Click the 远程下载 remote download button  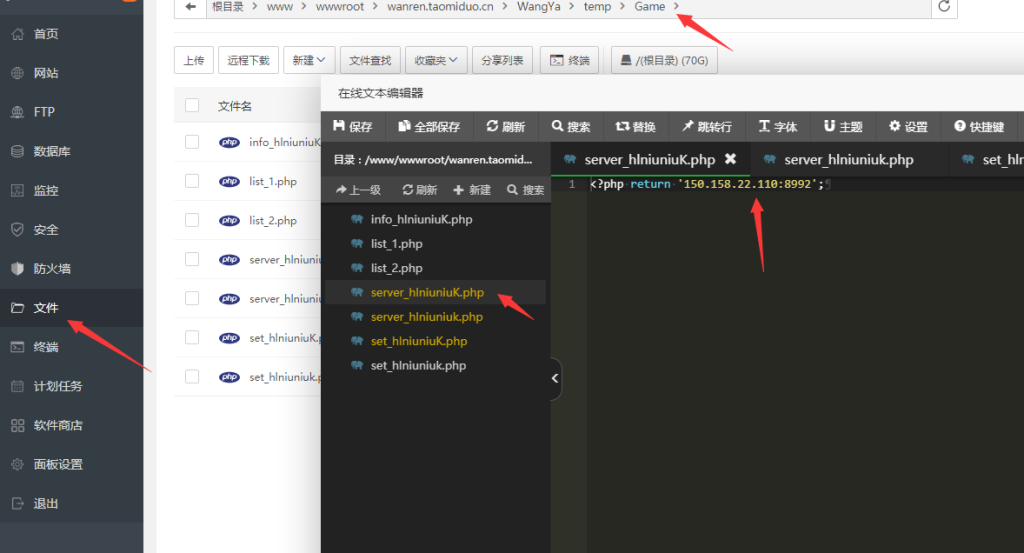[248, 60]
